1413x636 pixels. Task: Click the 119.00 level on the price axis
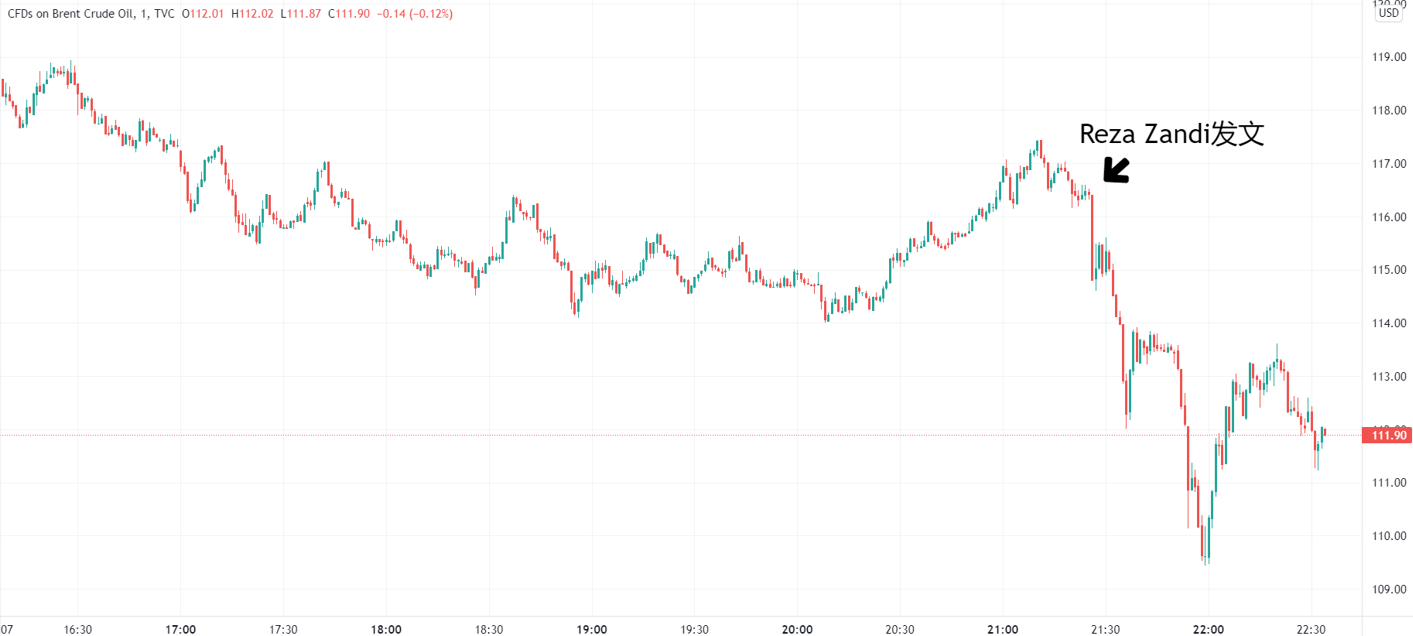pyautogui.click(x=1390, y=57)
